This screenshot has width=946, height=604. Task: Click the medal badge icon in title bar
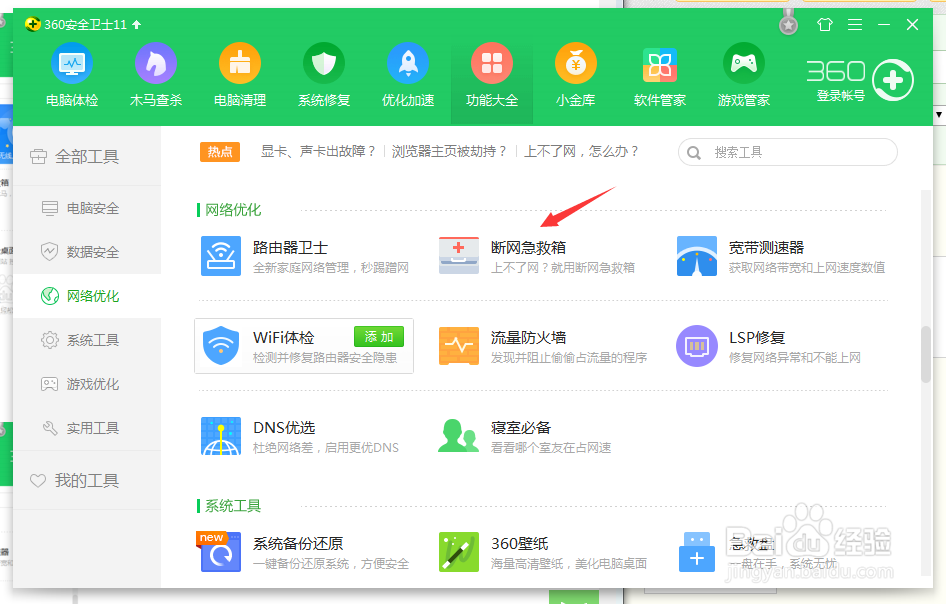pyautogui.click(x=788, y=24)
